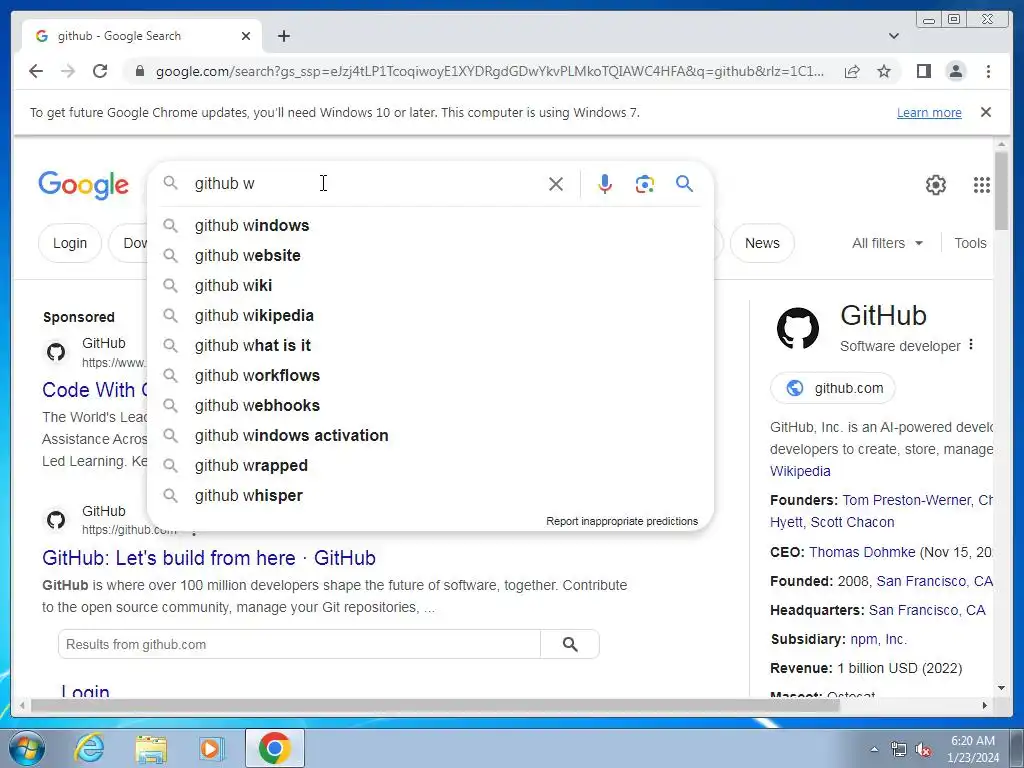Select suggestion github wikipedia

(430, 315)
